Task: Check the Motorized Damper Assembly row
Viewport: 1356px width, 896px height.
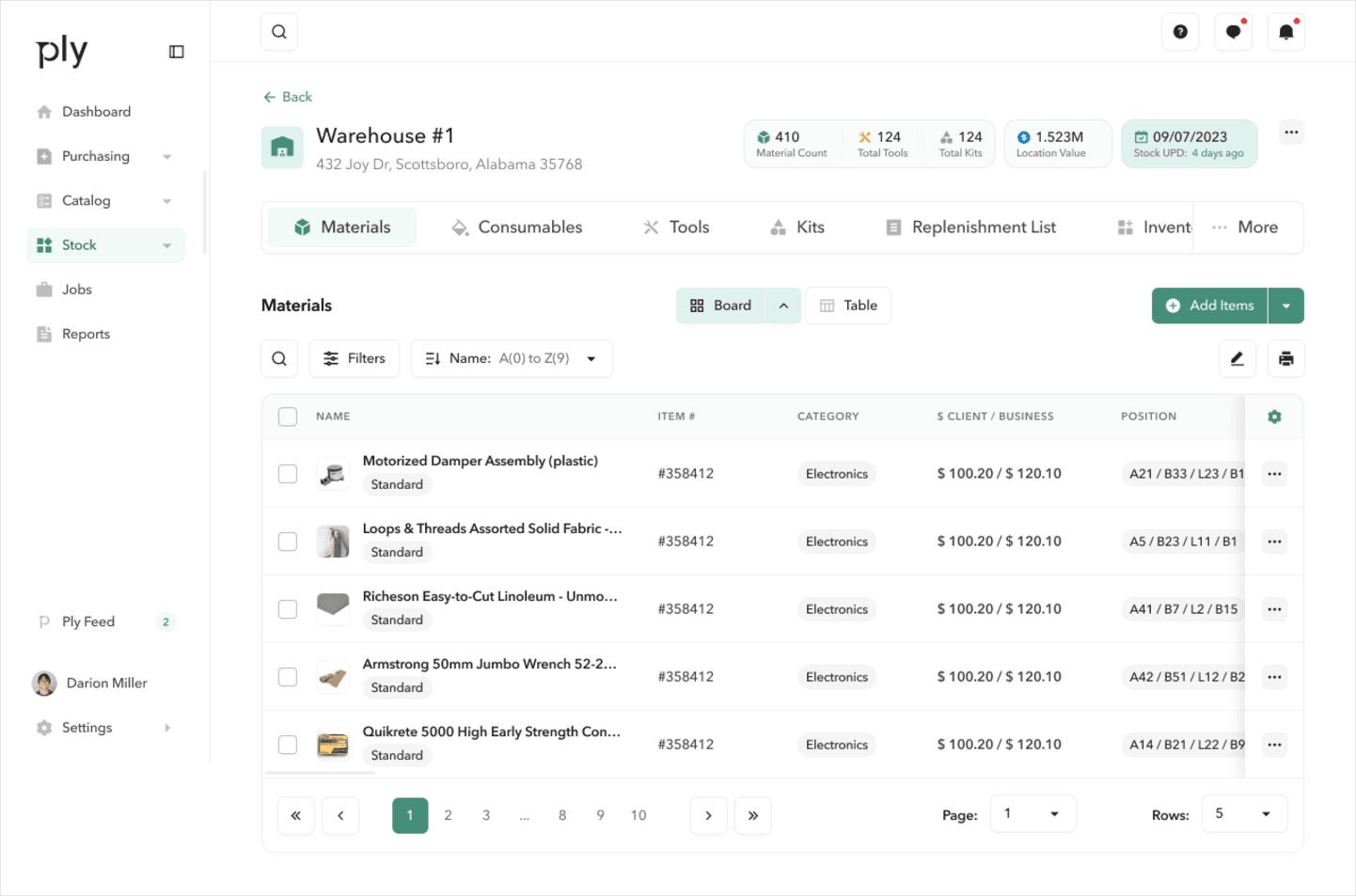Action: [288, 474]
